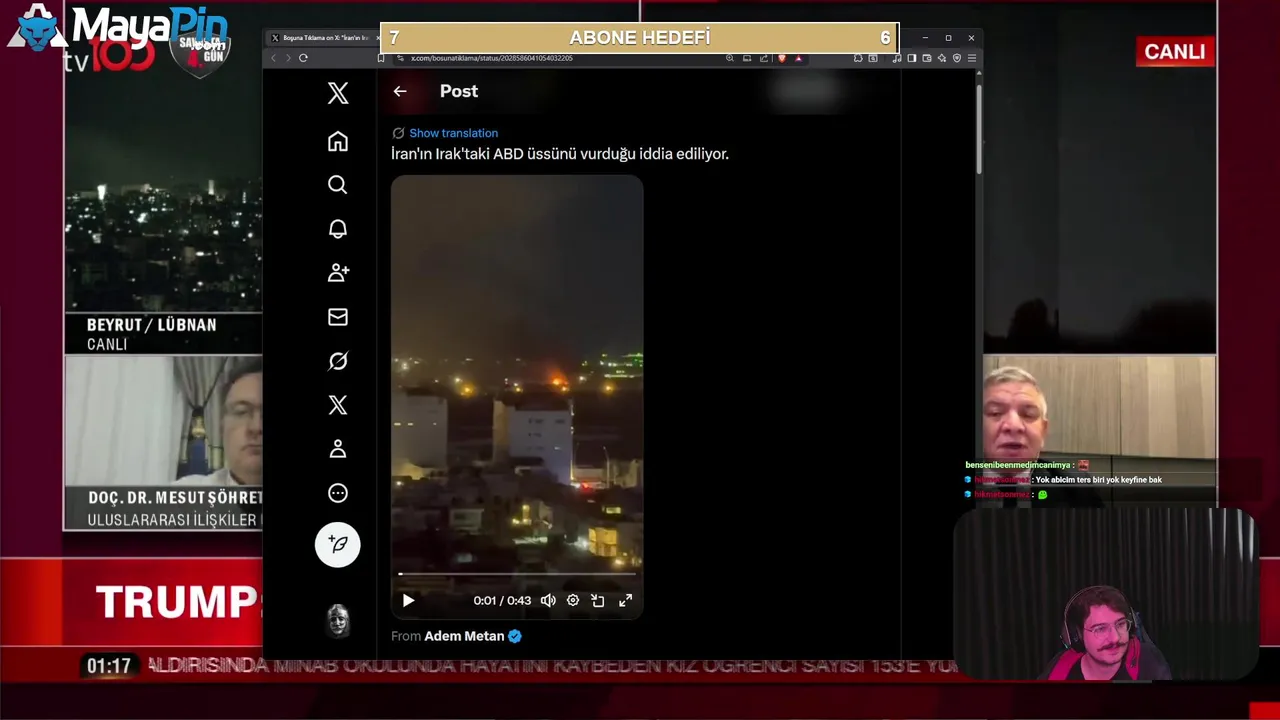Open the Follow people icon

click(338, 273)
